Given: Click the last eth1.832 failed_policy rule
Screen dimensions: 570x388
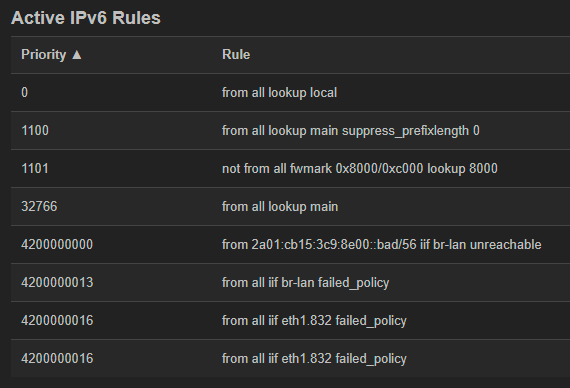Looking at the screenshot, I should click(314, 359).
